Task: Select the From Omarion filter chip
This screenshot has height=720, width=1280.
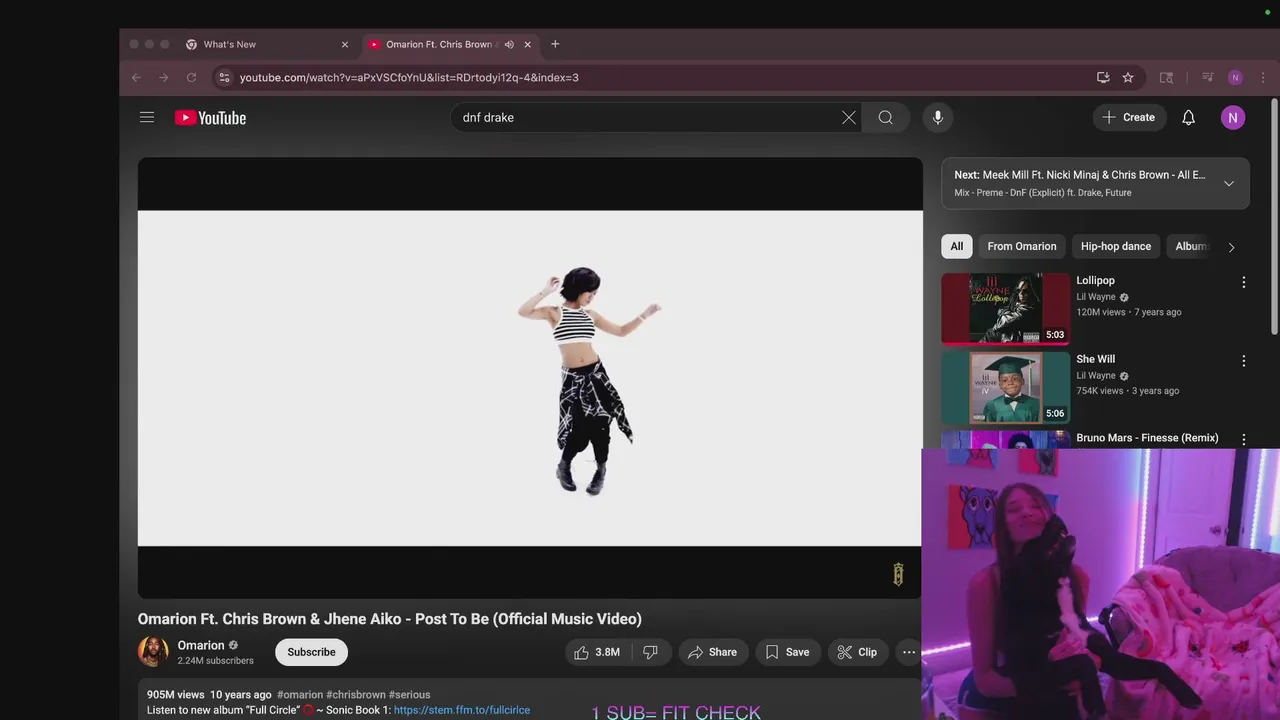Action: tap(1021, 246)
